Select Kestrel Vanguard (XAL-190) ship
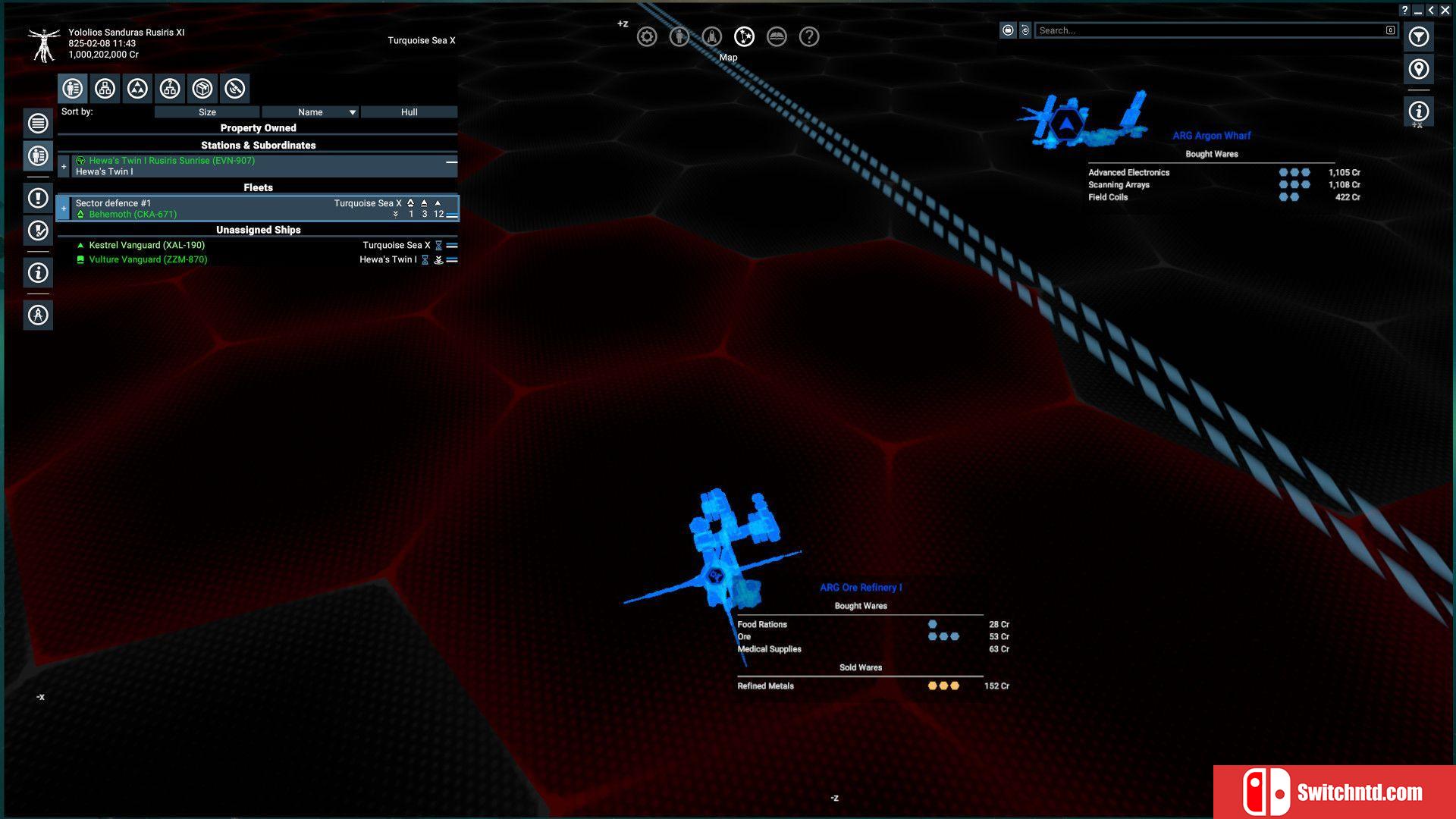The width and height of the screenshot is (1456, 819). tap(147, 245)
